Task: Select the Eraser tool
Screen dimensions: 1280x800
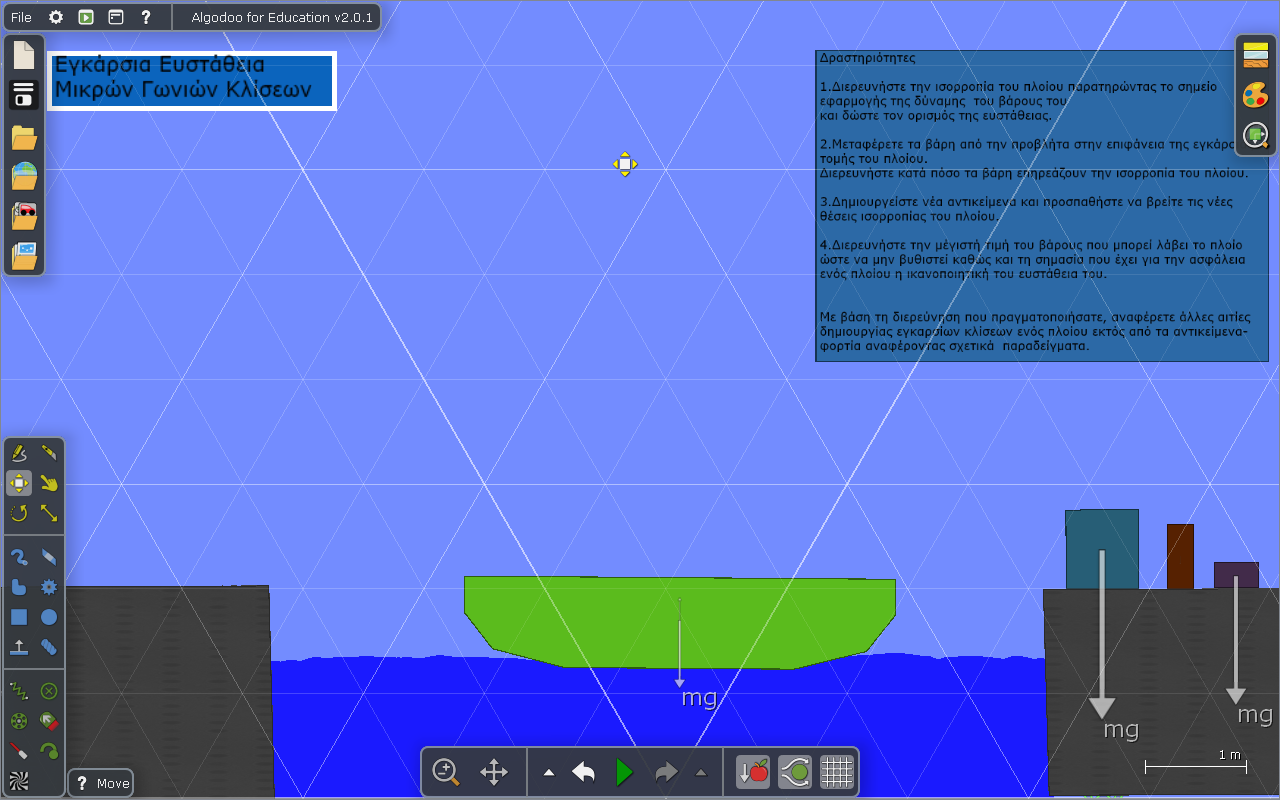Action: click(49, 557)
